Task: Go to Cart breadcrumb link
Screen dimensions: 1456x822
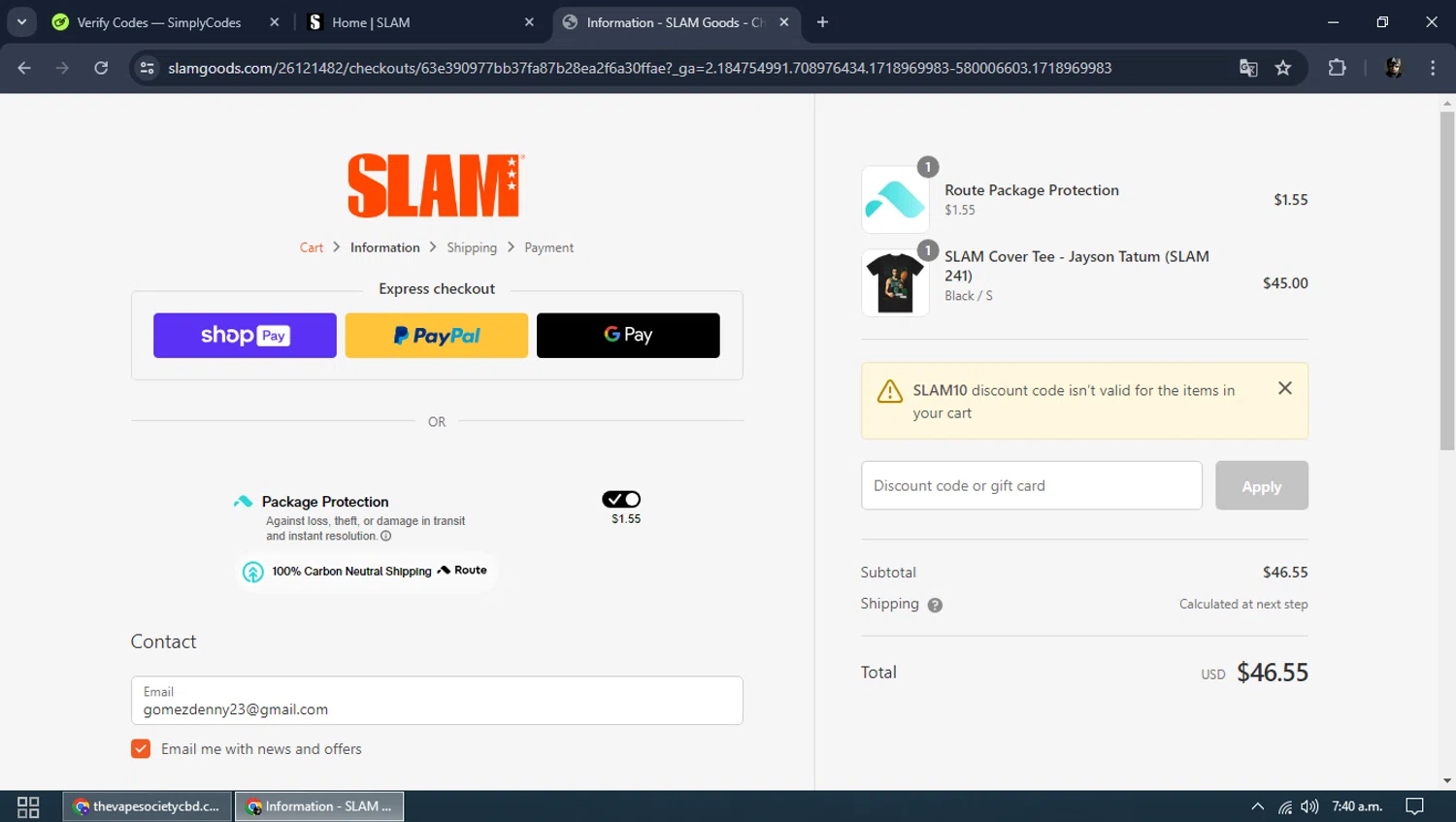Action: 312,247
